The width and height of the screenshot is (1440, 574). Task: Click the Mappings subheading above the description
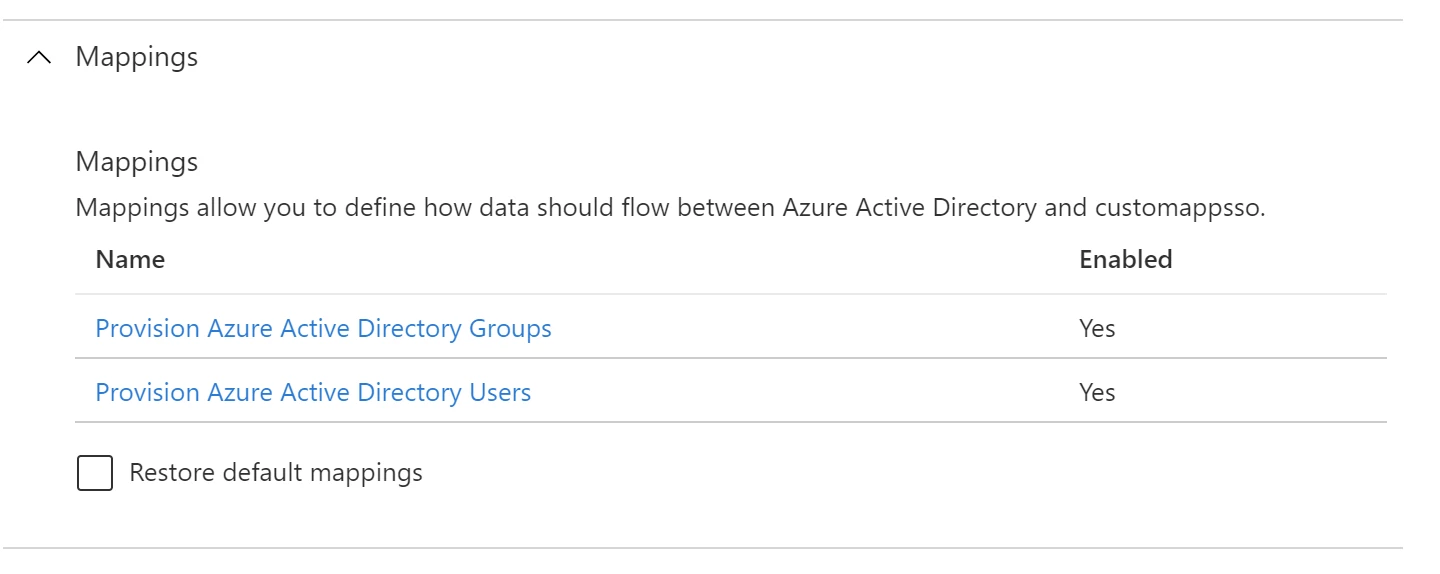tap(137, 162)
